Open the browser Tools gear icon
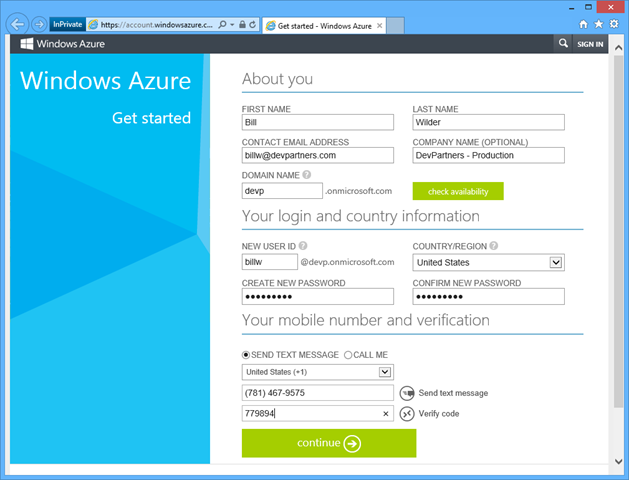629x480 pixels. tap(613, 23)
